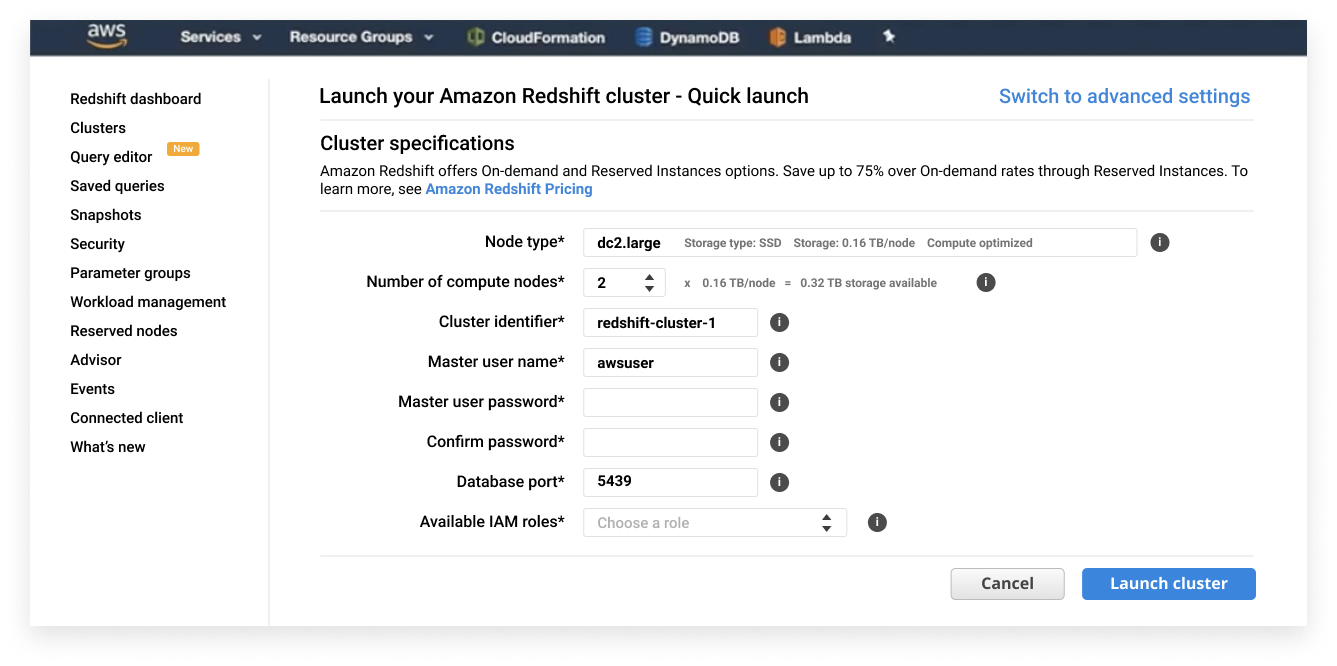The height and width of the screenshot is (666, 1337).
Task: Expand the Services dropdown menu
Action: [x=220, y=37]
